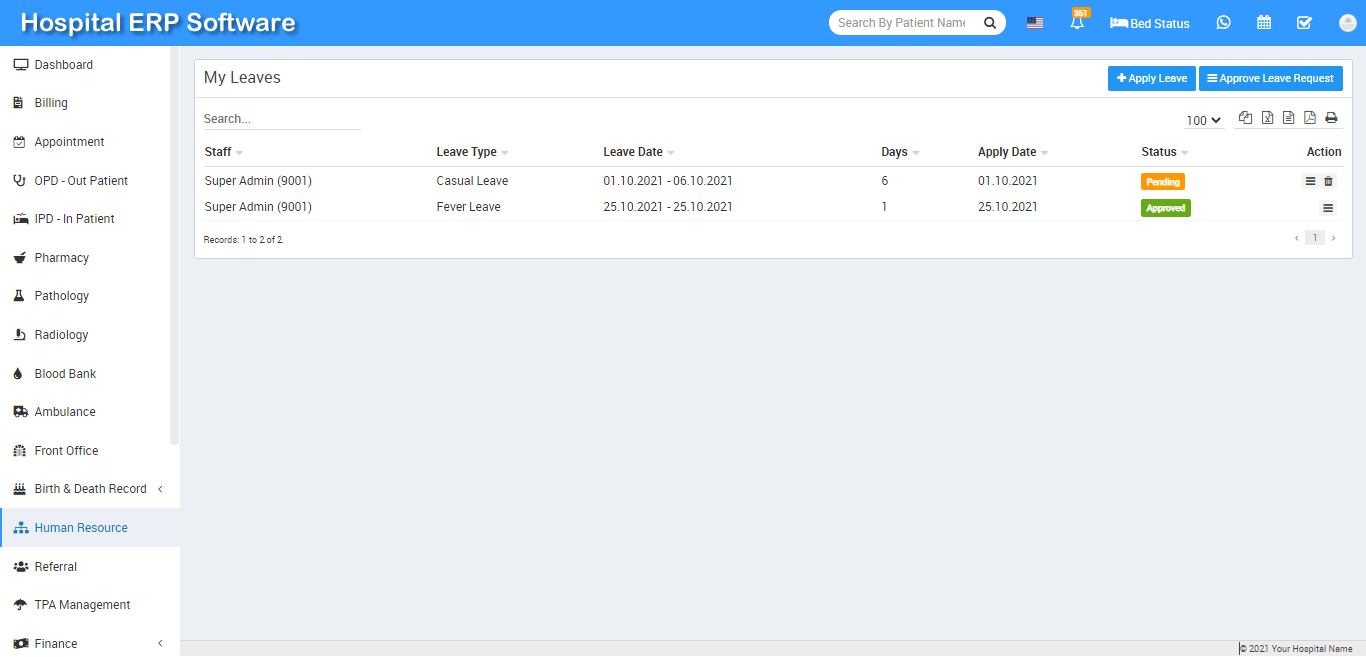The image size is (1366, 657).
Task: Delete the pending Casual Leave entry
Action: point(1328,181)
